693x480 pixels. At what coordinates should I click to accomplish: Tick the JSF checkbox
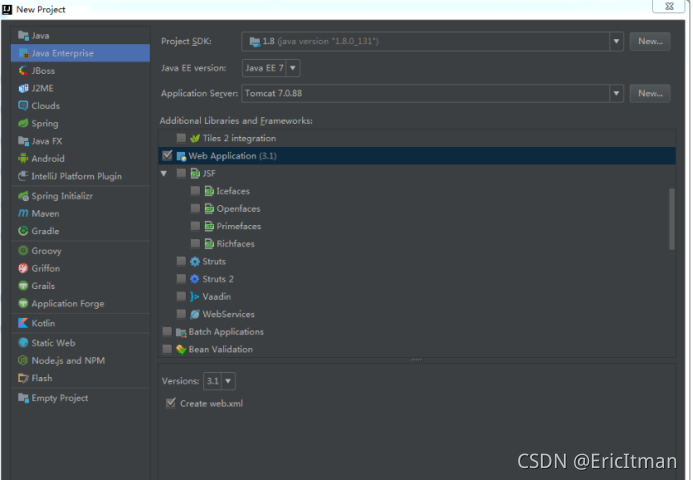tap(181, 173)
